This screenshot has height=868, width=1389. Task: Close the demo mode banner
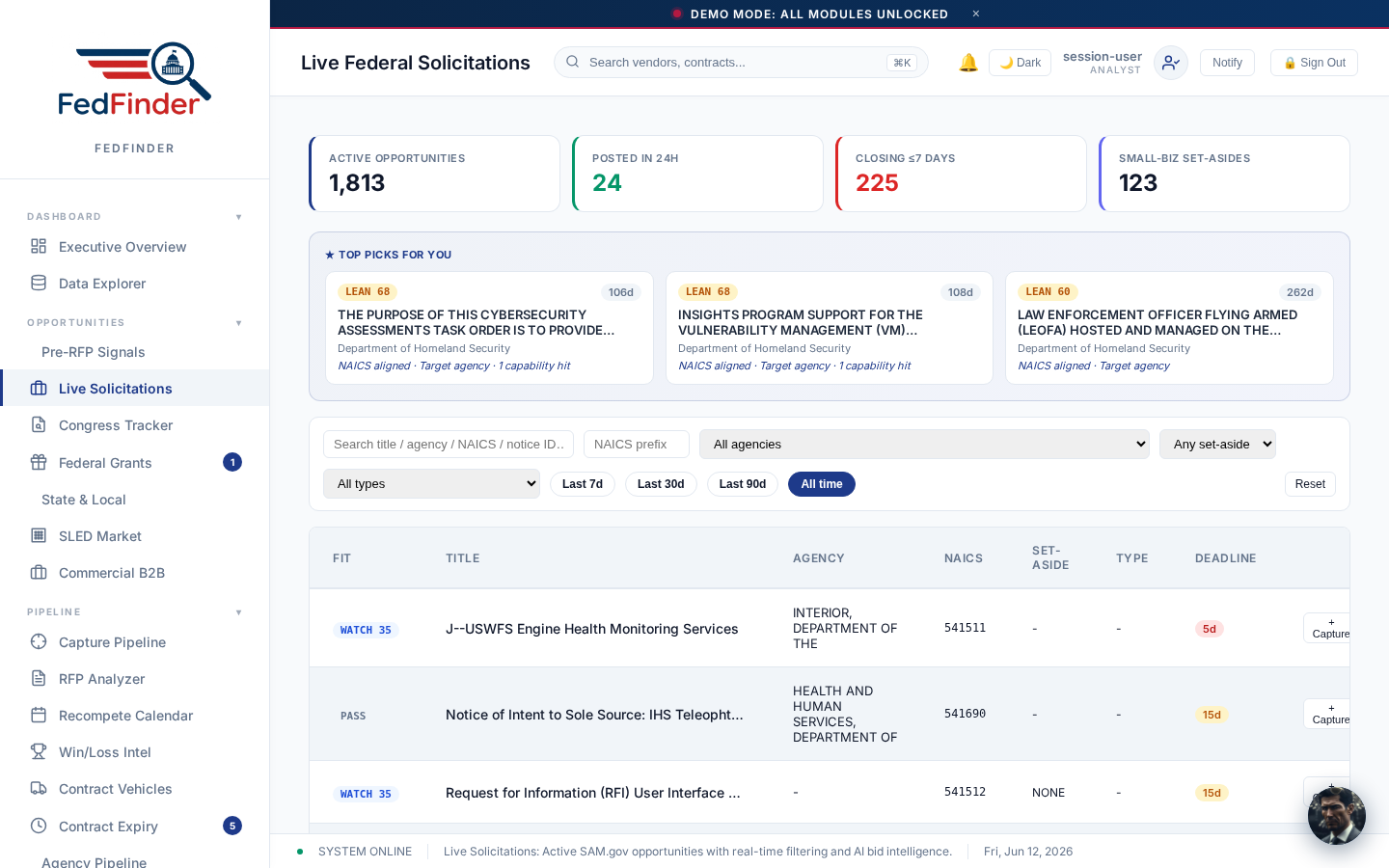[976, 14]
